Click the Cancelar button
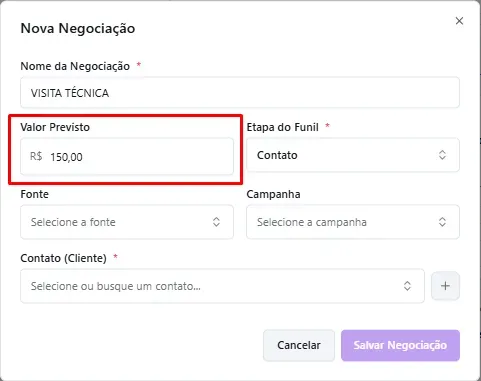Image resolution: width=481 pixels, height=381 pixels. click(x=299, y=345)
